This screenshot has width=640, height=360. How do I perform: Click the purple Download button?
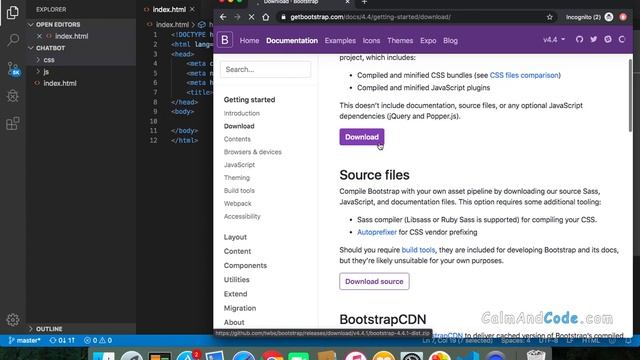point(362,137)
